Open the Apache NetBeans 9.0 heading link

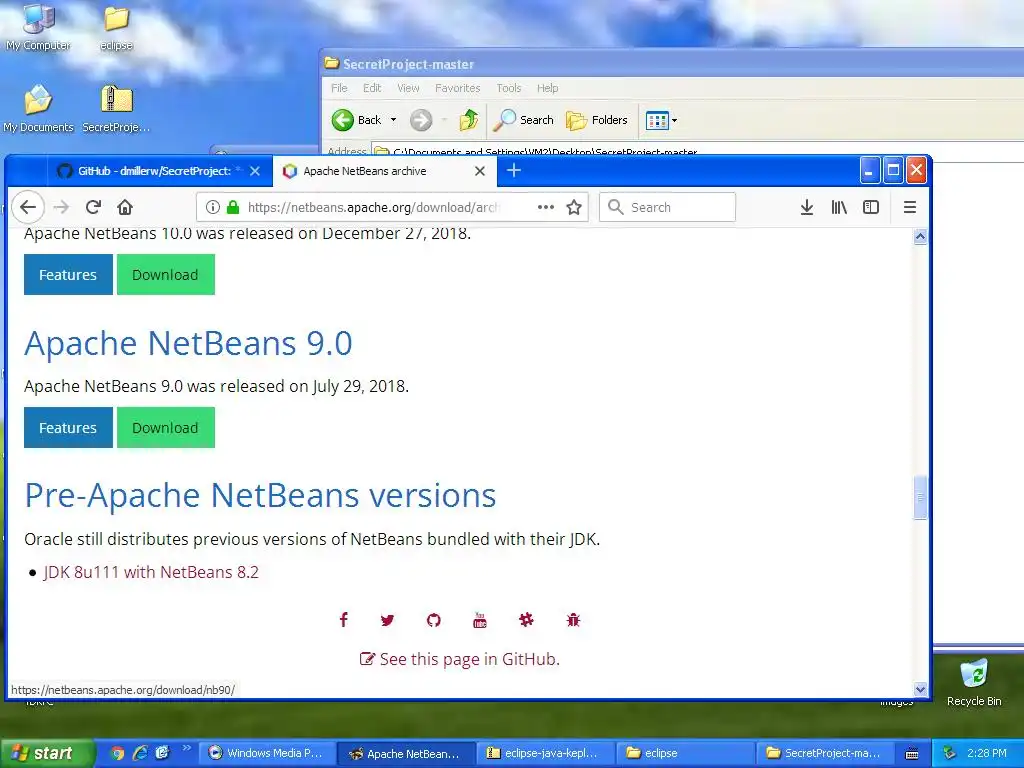188,343
